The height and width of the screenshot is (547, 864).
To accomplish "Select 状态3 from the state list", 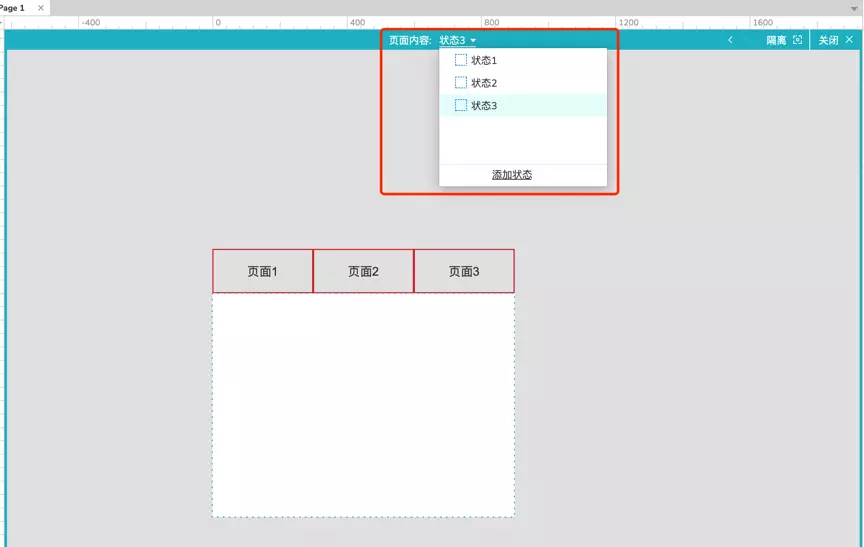I will click(x=523, y=105).
